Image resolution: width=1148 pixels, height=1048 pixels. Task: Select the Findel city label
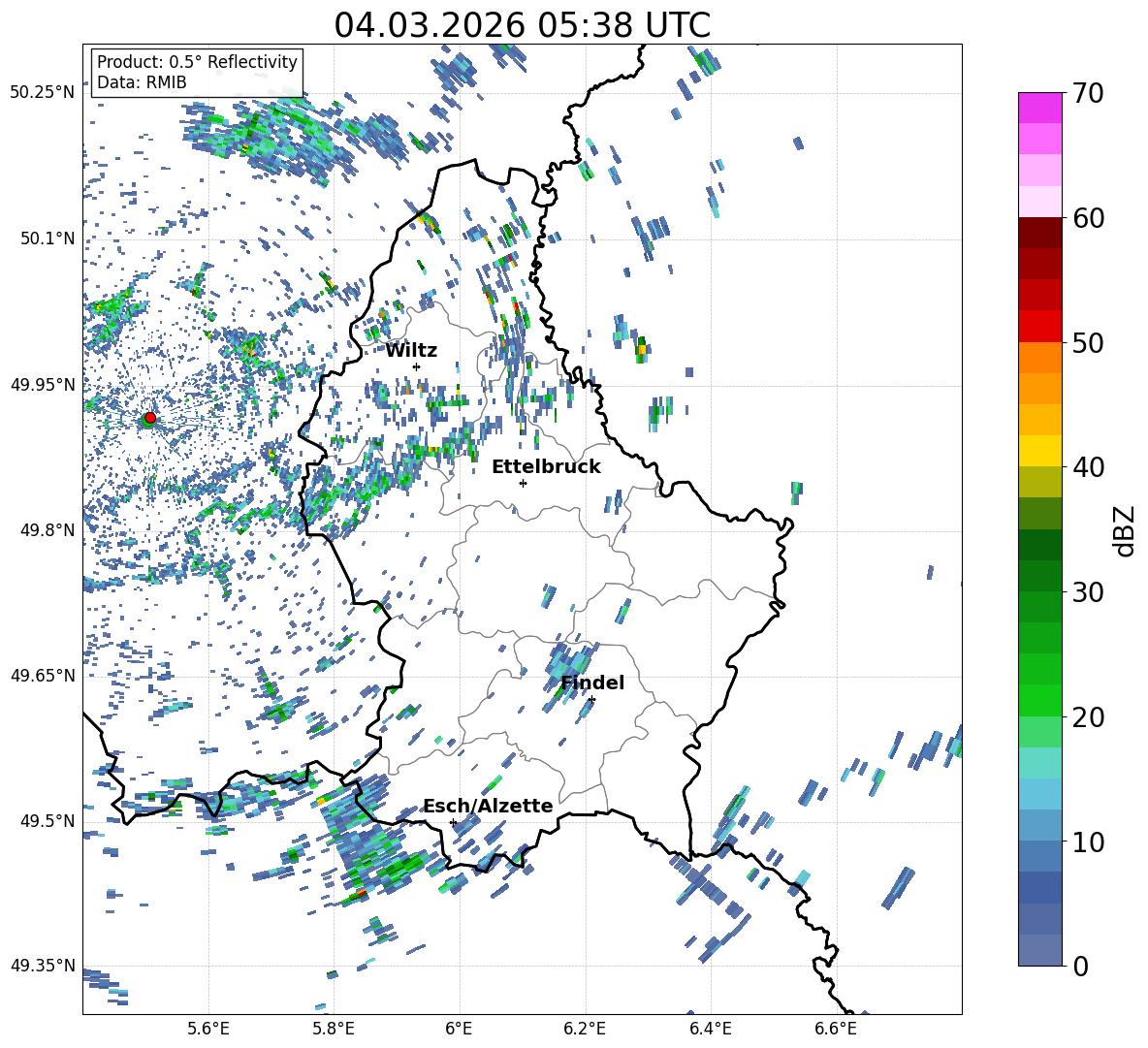click(592, 683)
